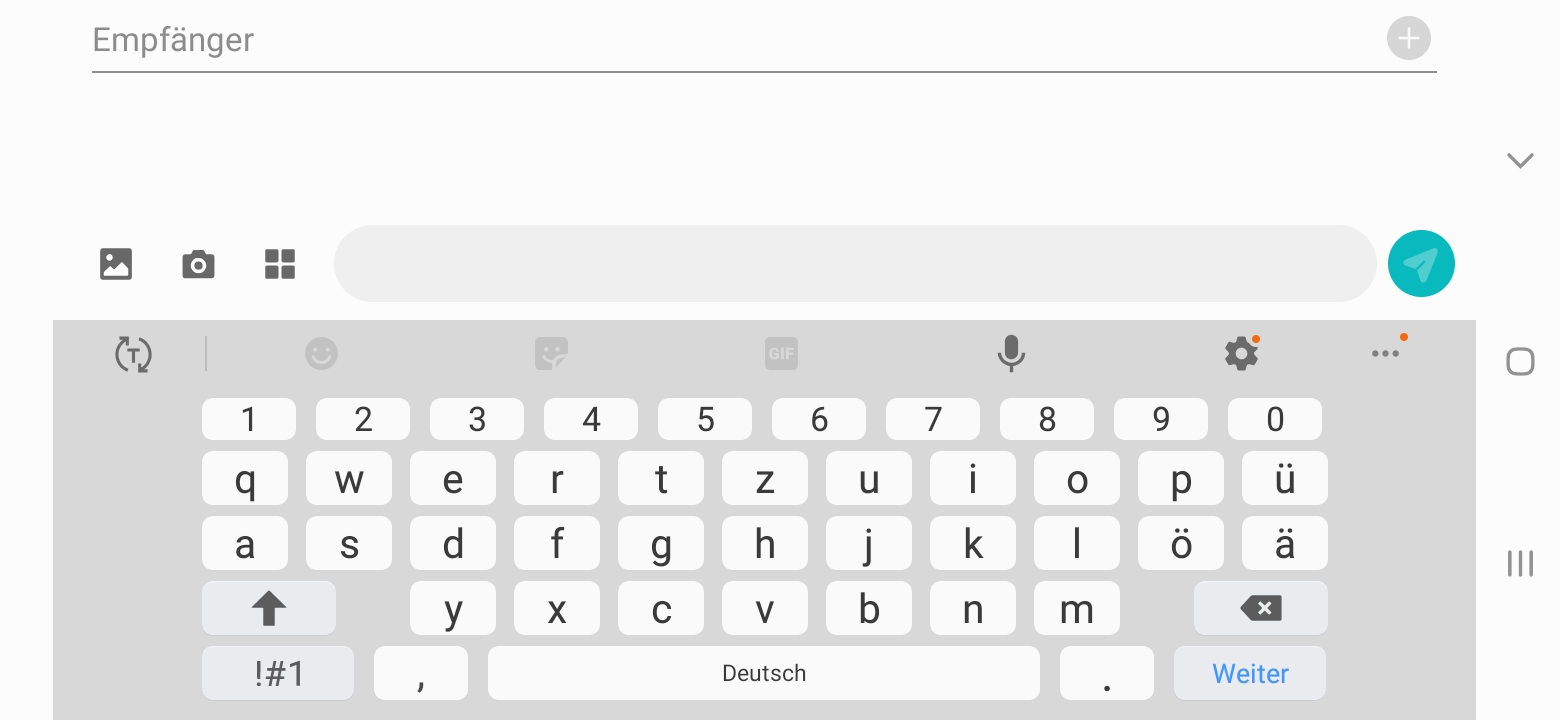This screenshot has width=1560, height=720.
Task: Tap the message text input field
Action: tap(855, 264)
